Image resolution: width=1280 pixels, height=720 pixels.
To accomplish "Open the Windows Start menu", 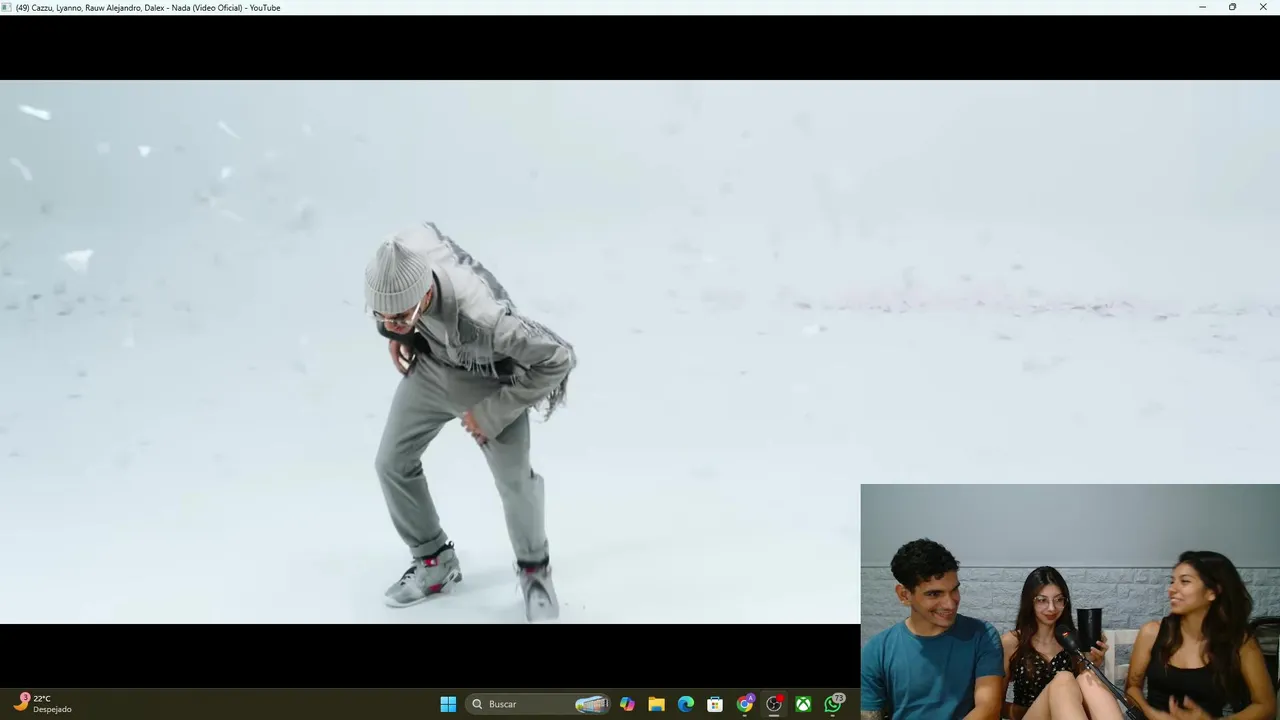I will [448, 704].
